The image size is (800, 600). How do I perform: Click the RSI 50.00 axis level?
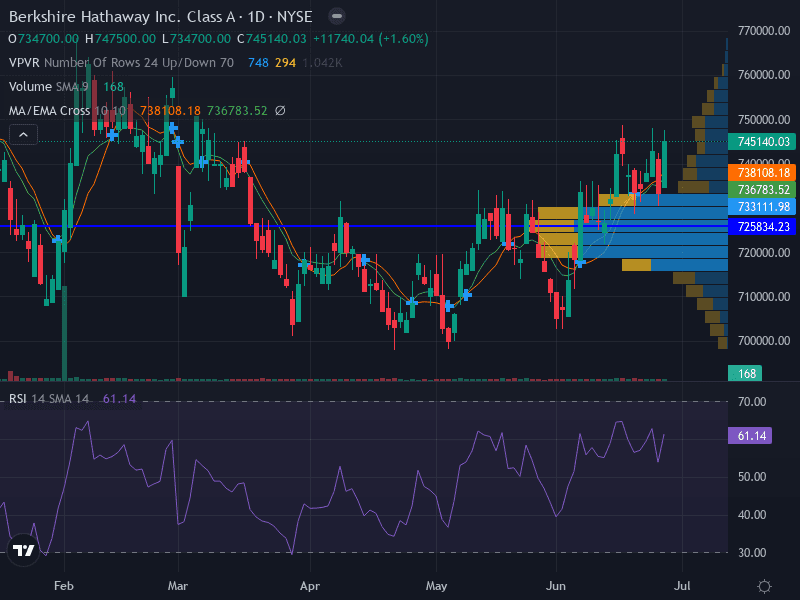[752, 477]
